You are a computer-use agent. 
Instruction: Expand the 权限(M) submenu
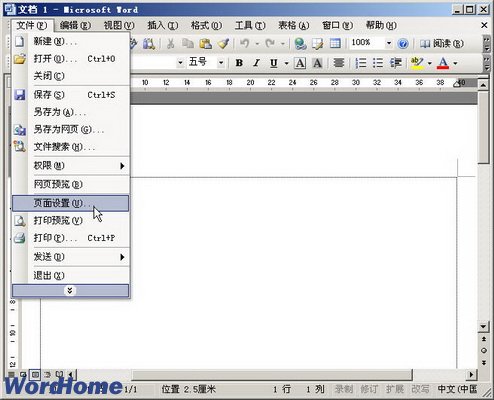pyautogui.click(x=70, y=166)
